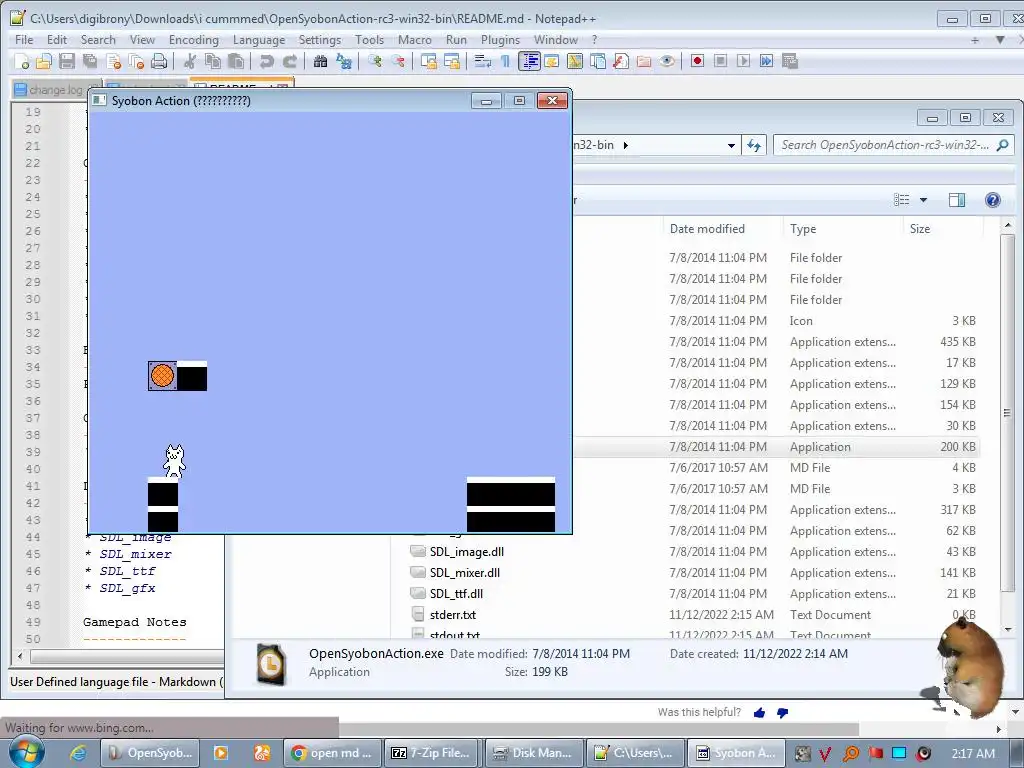Click Run Macro Multiple Times icon
This screenshot has width=1024, height=768.
click(767, 61)
